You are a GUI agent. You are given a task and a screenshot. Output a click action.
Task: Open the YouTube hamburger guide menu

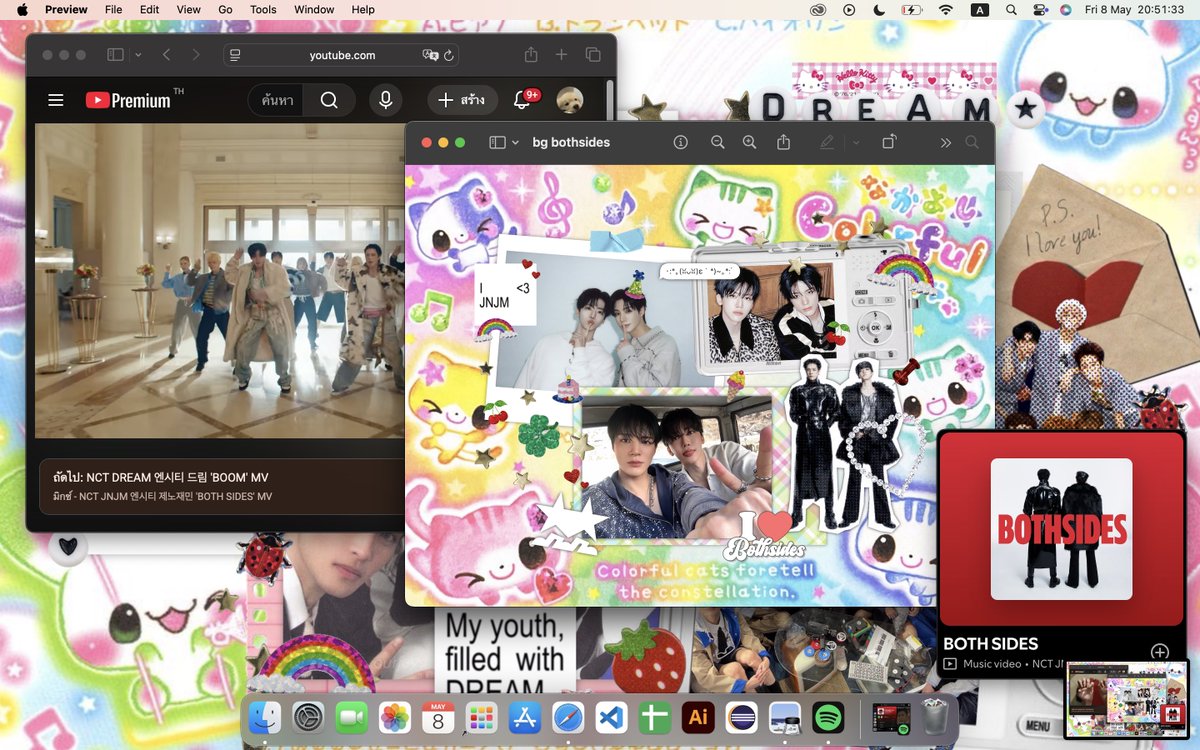tap(56, 100)
